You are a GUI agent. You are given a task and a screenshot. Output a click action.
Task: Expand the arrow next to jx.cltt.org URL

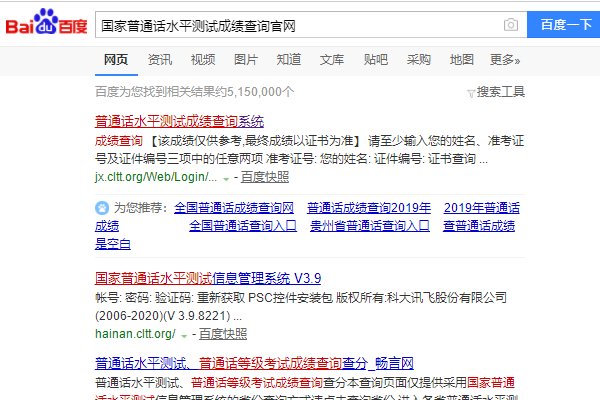[x=226, y=179]
